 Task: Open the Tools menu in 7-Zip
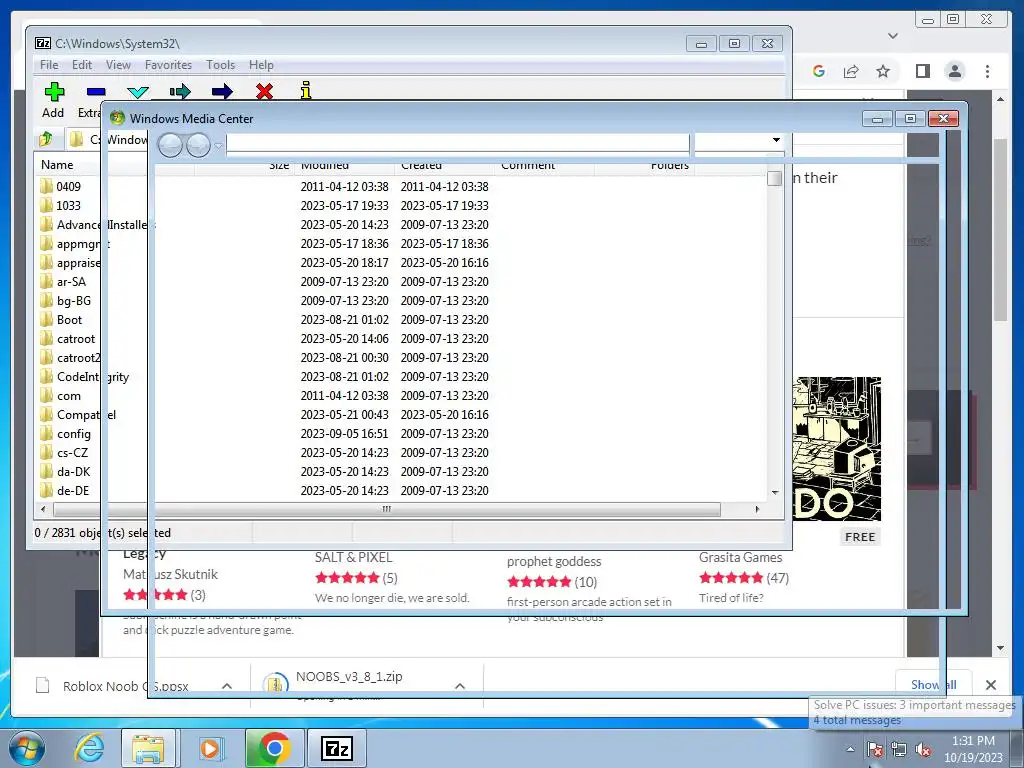(220, 65)
